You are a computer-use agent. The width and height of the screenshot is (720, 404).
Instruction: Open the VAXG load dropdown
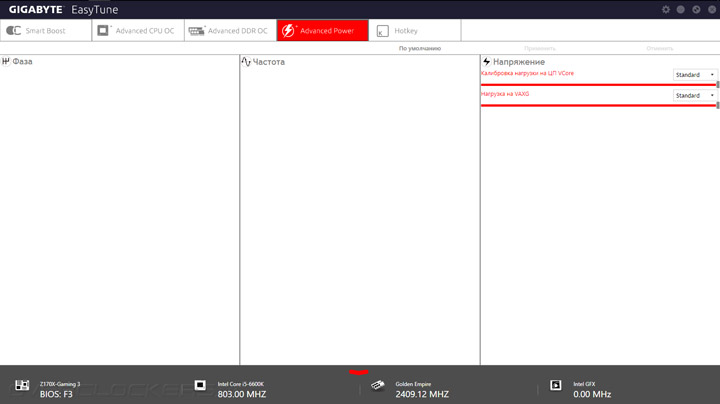(695, 95)
